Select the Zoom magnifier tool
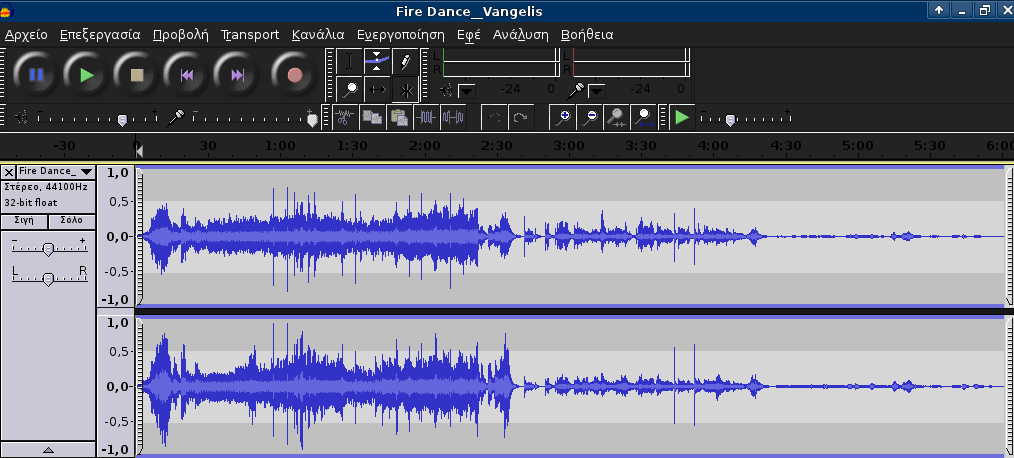 [350, 89]
